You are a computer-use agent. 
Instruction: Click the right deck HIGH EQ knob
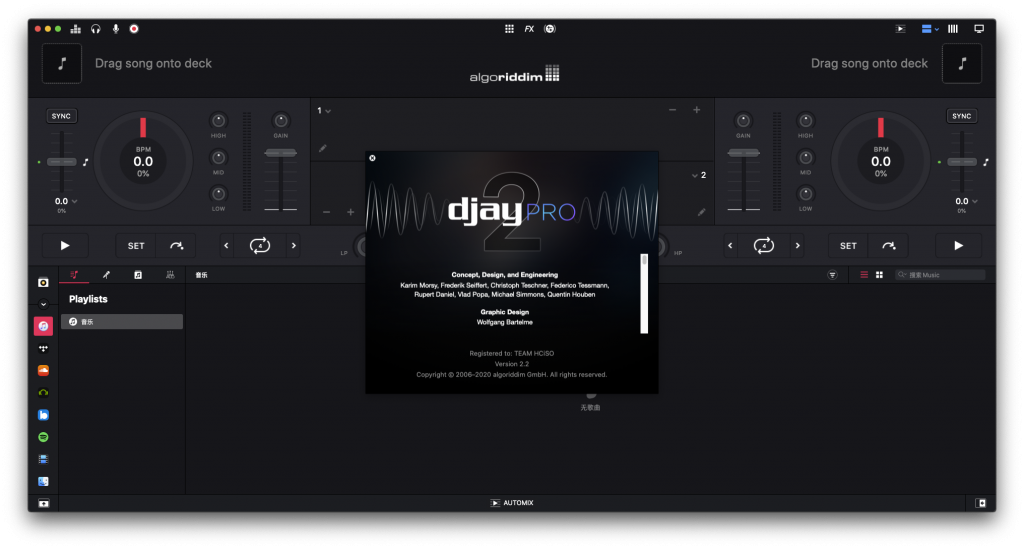[806, 120]
